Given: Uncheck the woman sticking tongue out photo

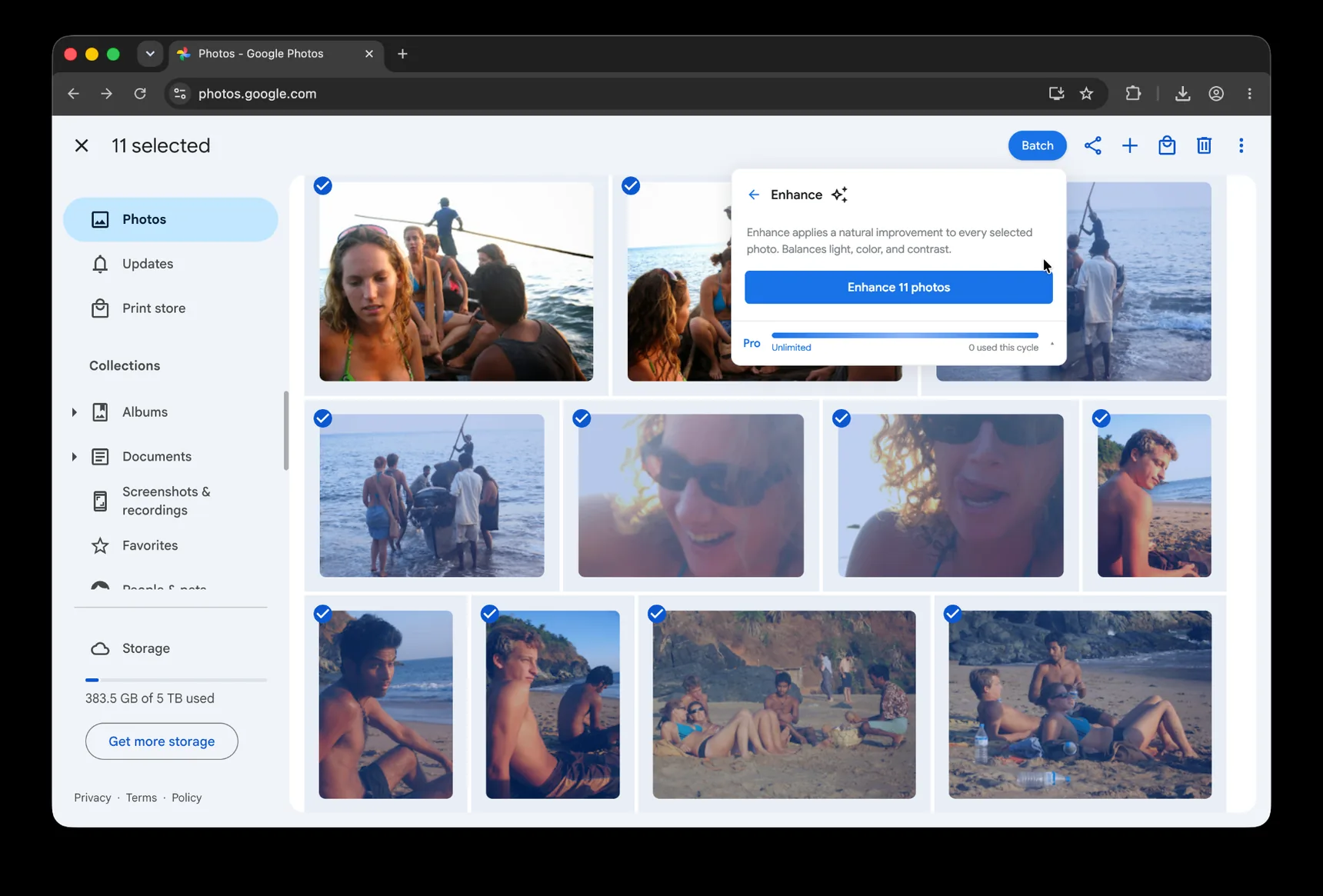Looking at the screenshot, I should coord(841,418).
